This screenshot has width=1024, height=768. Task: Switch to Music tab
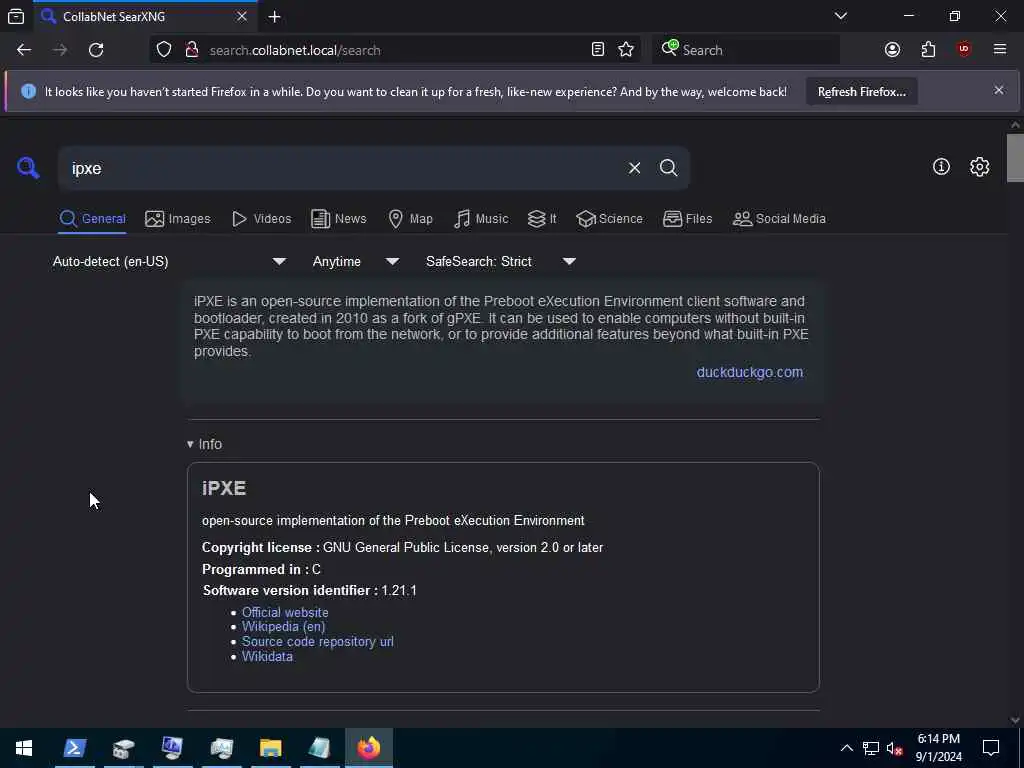[481, 219]
